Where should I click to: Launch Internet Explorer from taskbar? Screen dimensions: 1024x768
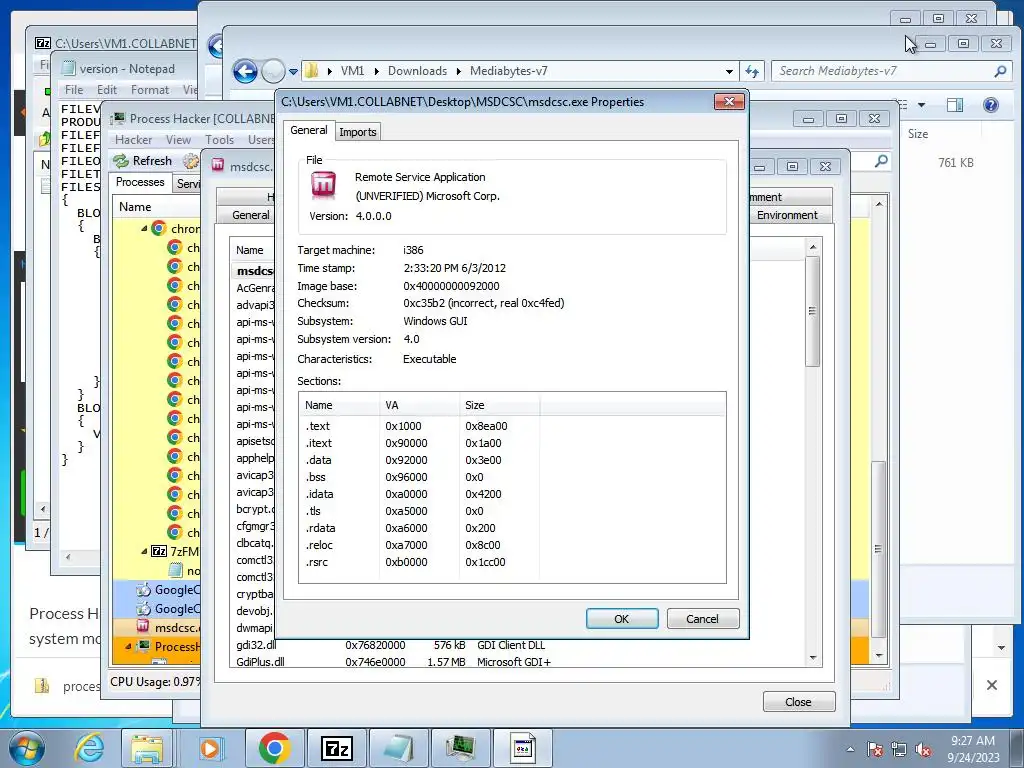click(x=89, y=748)
